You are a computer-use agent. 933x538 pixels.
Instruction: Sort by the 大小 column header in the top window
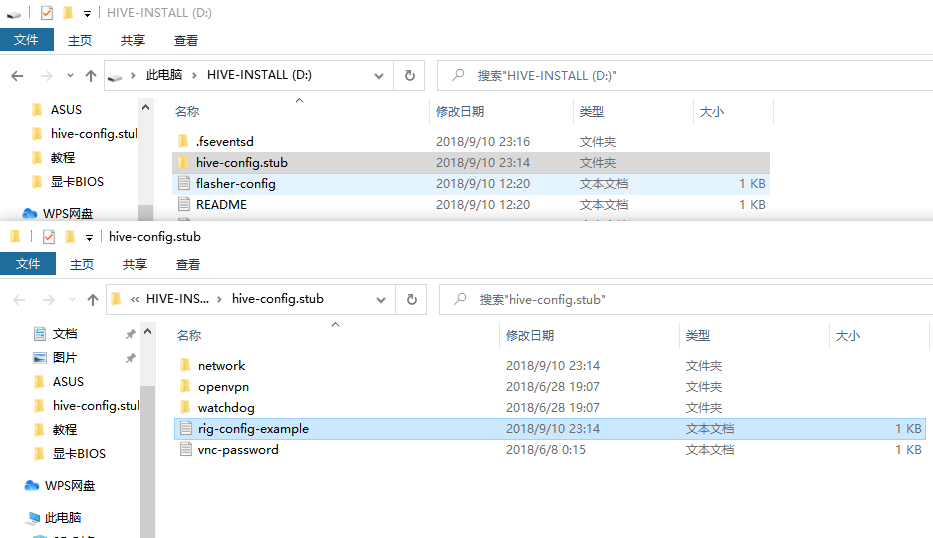coord(711,112)
